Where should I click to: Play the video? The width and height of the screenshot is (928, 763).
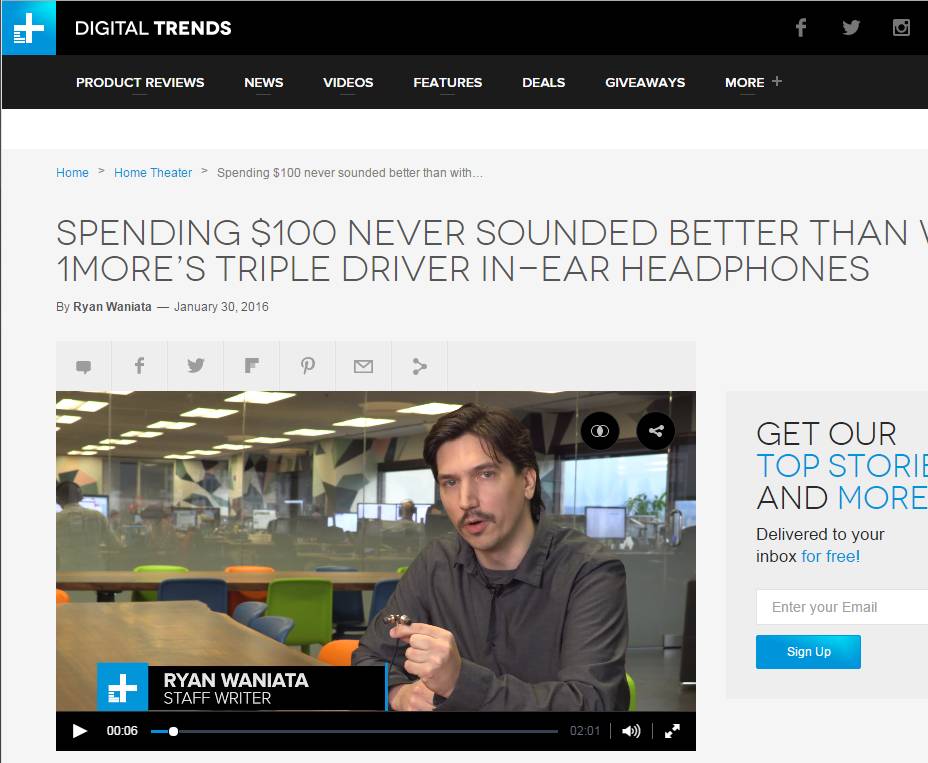pyautogui.click(x=79, y=731)
